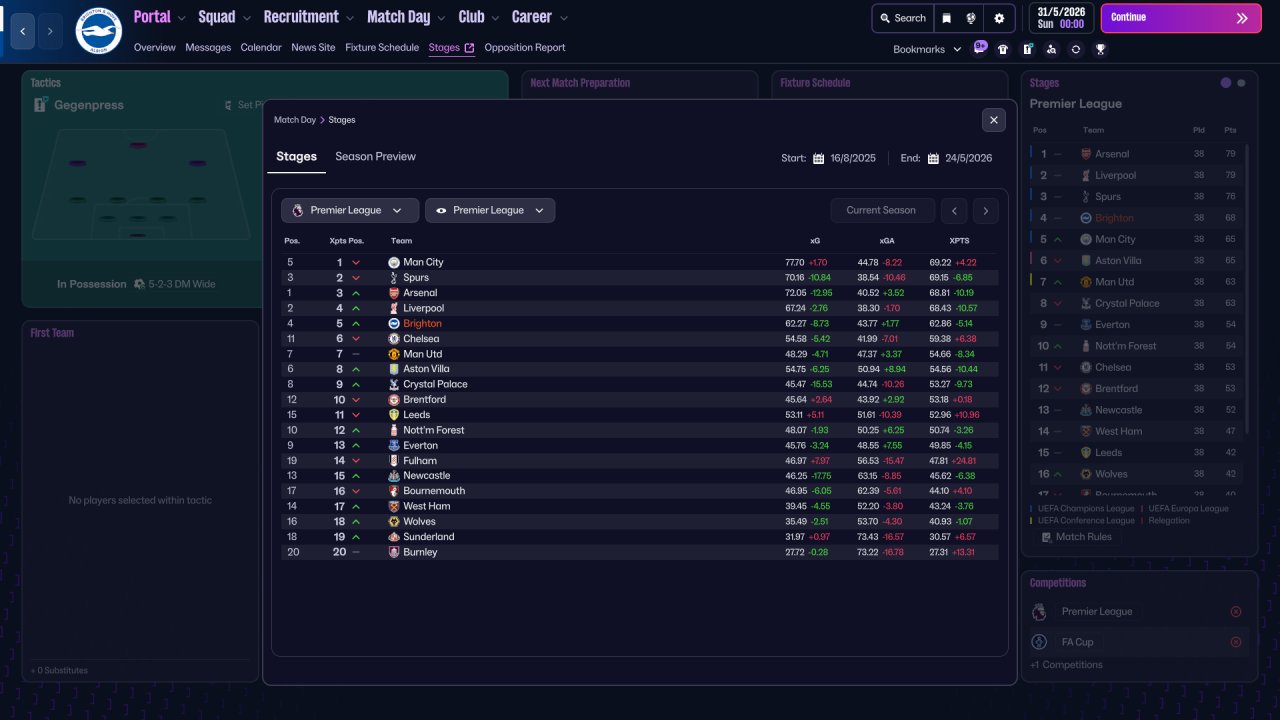Open the Fixture Schedule submenu item

coord(382,47)
